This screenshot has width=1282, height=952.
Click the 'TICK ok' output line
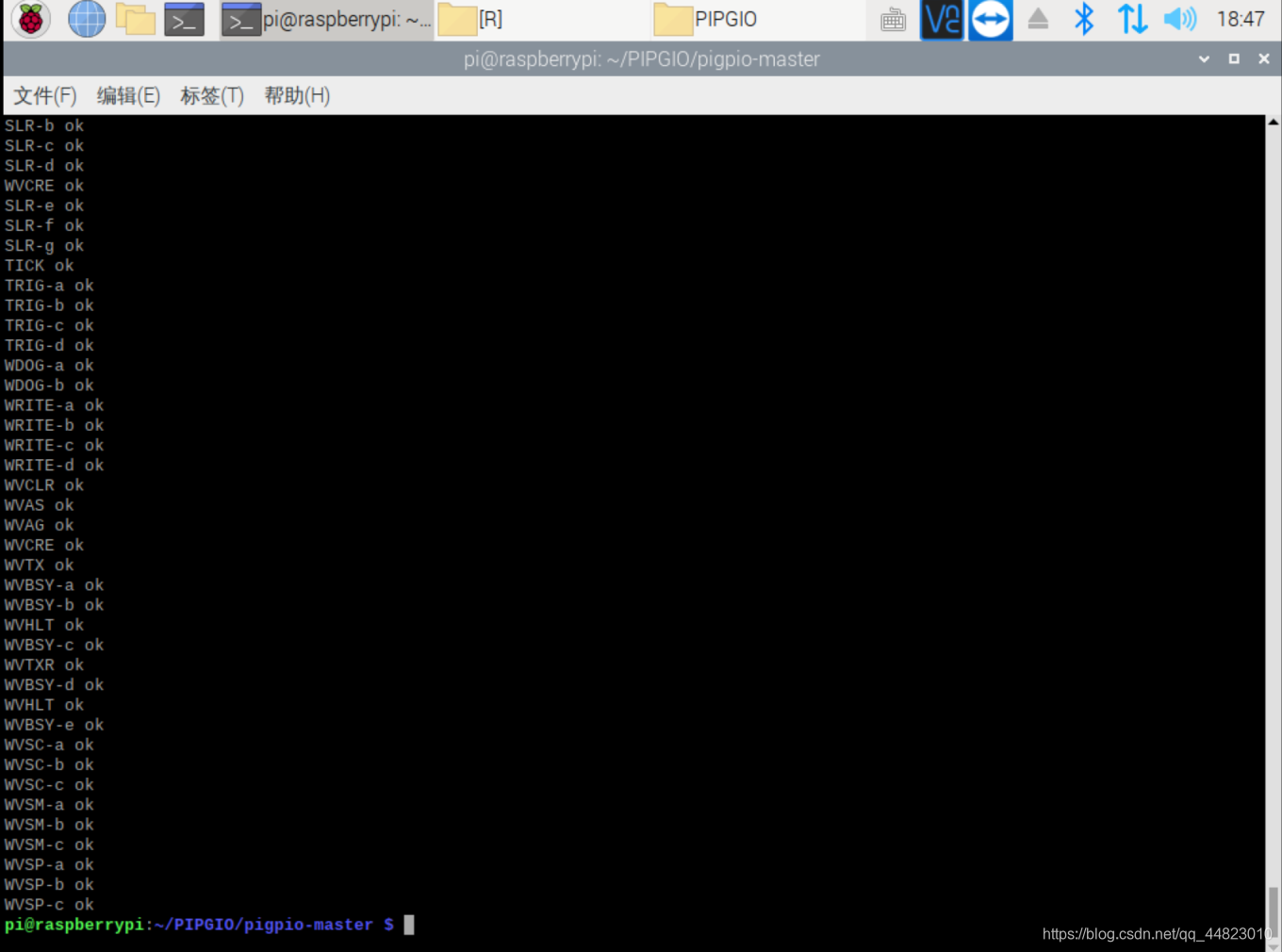[x=39, y=266]
